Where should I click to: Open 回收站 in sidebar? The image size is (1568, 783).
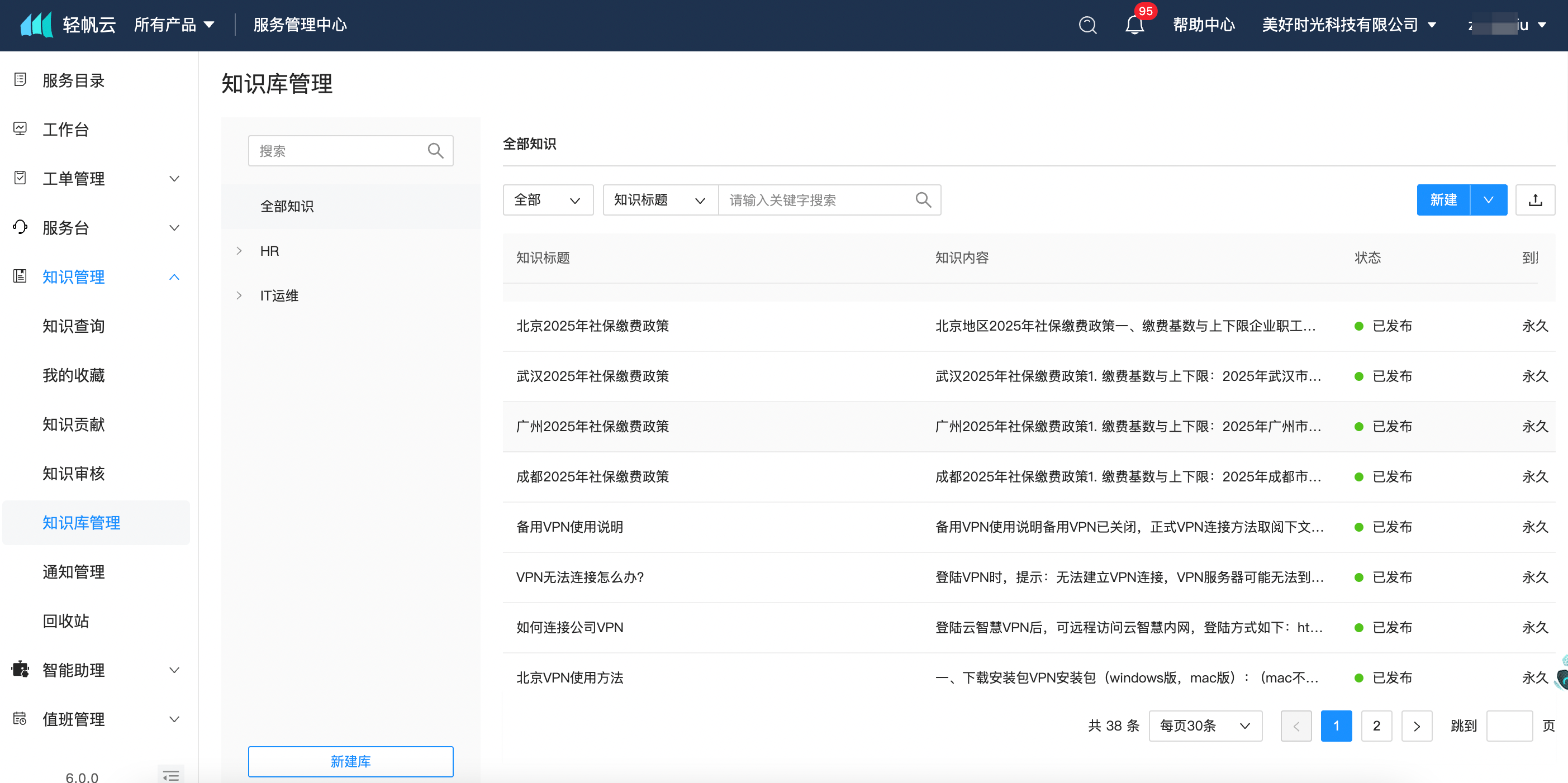pyautogui.click(x=66, y=620)
